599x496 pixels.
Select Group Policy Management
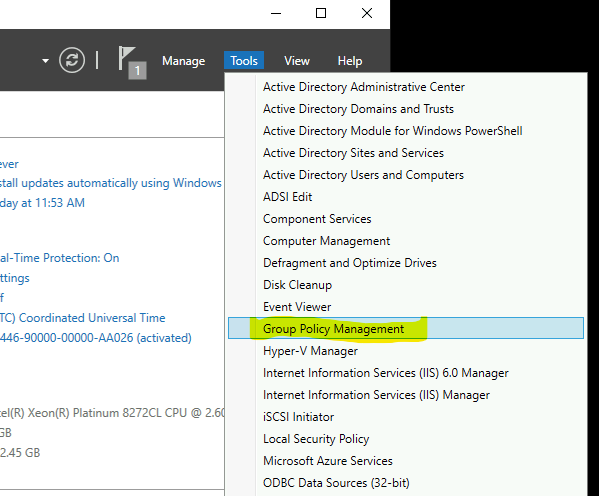pos(406,328)
